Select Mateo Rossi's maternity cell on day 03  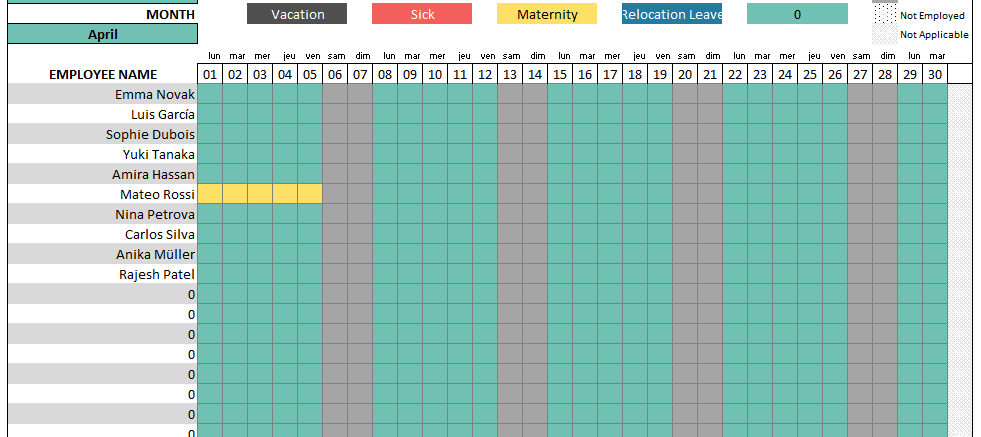260,194
